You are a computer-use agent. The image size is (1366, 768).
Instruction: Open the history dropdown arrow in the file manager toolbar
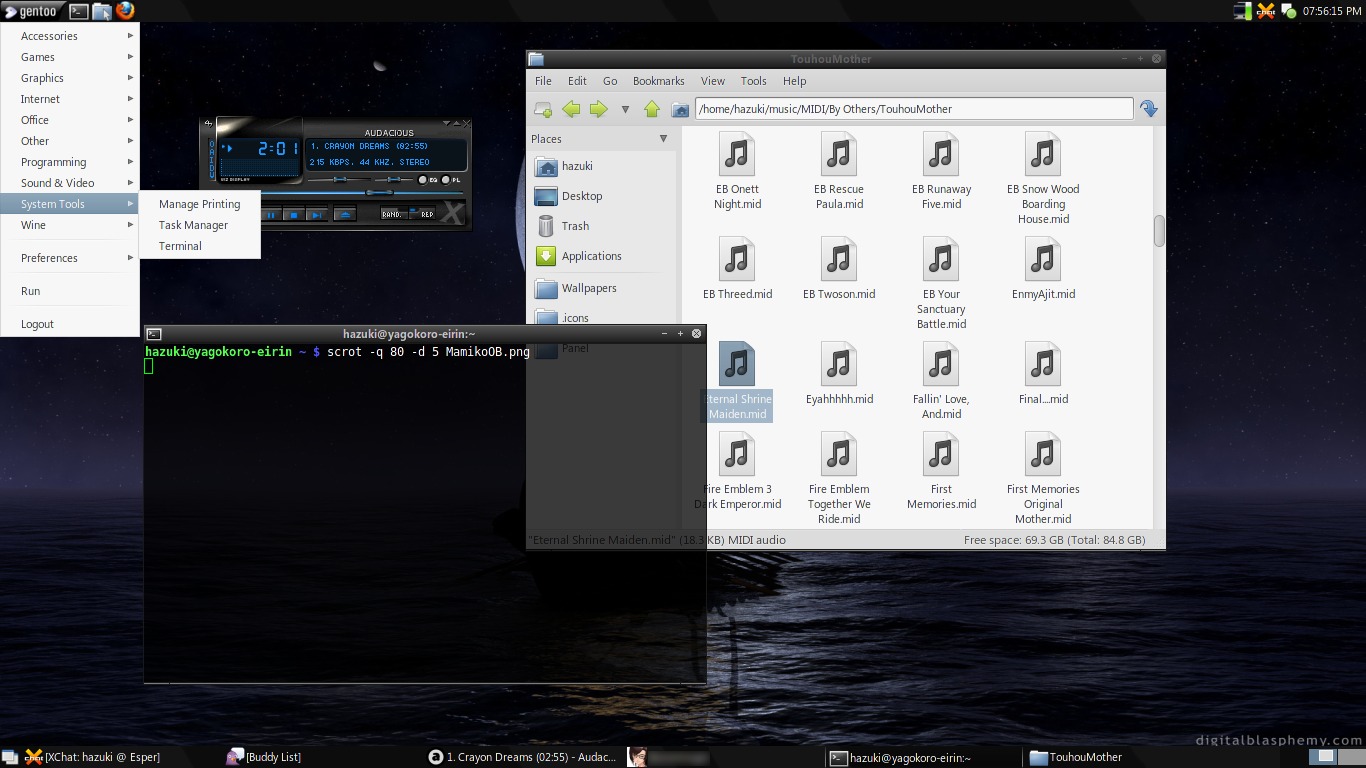point(625,109)
